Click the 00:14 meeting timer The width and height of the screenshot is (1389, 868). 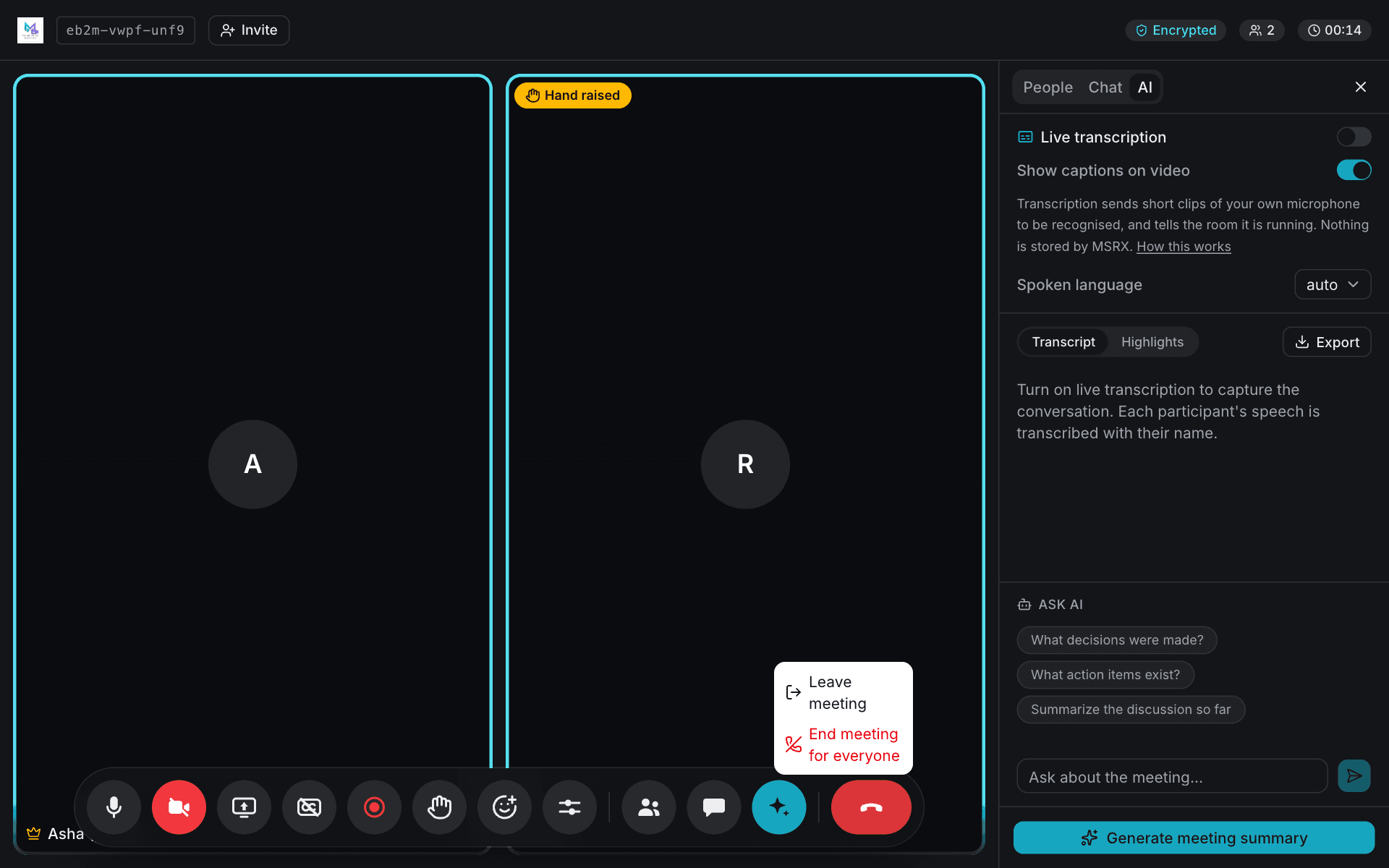pos(1335,30)
